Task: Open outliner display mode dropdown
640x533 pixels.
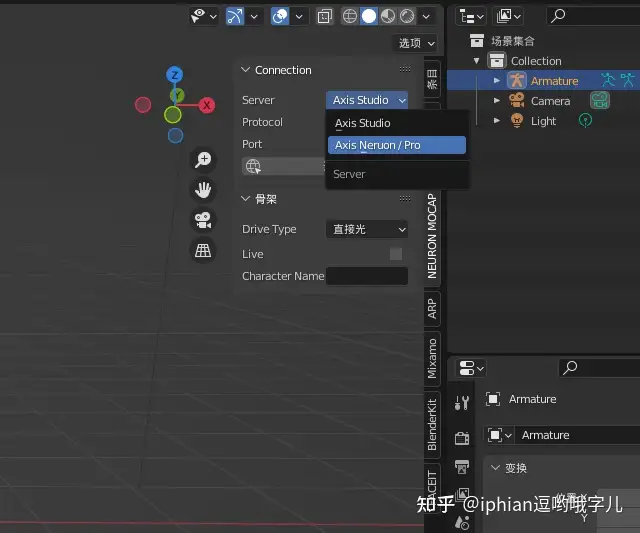Action: (471, 17)
